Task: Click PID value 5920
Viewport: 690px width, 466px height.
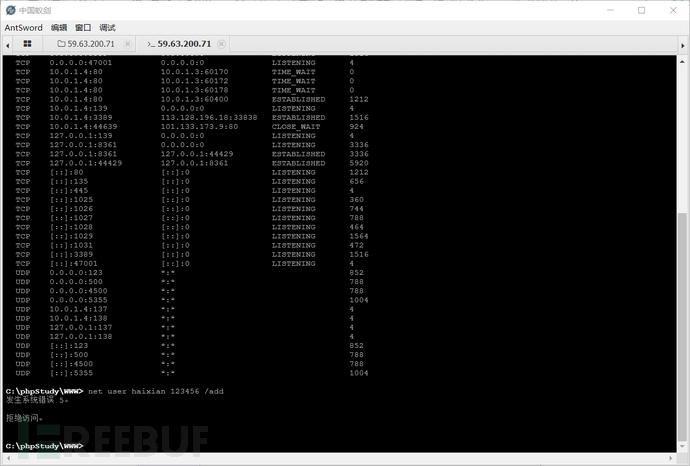Action: pyautogui.click(x=359, y=163)
